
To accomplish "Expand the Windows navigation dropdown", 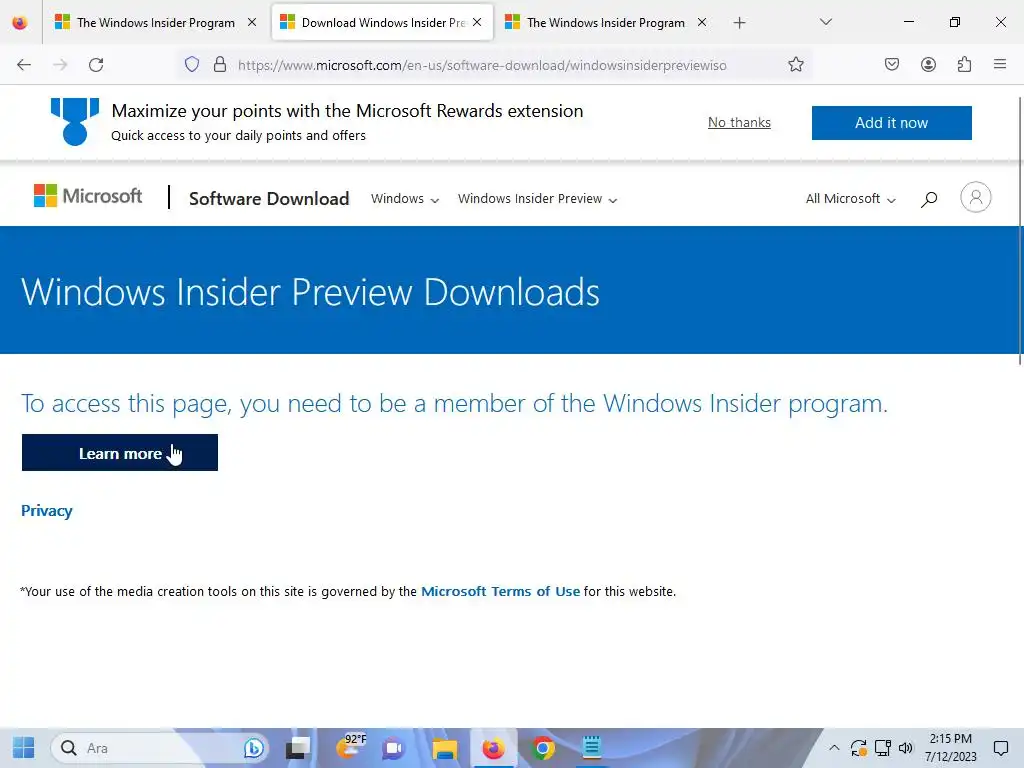I will pyautogui.click(x=405, y=199).
